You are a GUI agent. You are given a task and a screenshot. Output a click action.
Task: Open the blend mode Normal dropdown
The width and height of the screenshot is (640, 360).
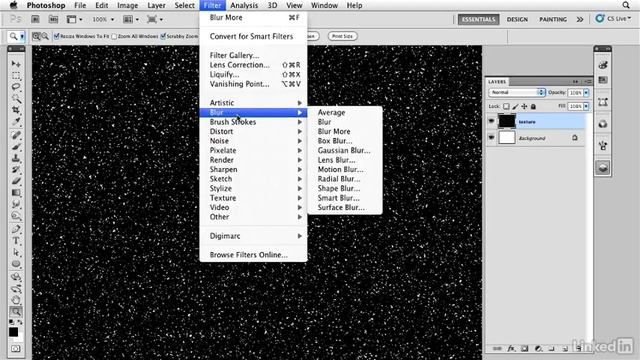tap(517, 93)
